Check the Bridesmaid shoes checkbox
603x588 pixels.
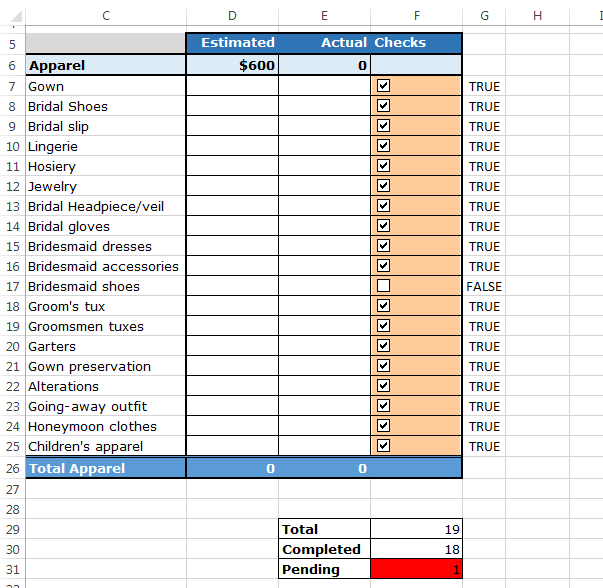(x=383, y=286)
